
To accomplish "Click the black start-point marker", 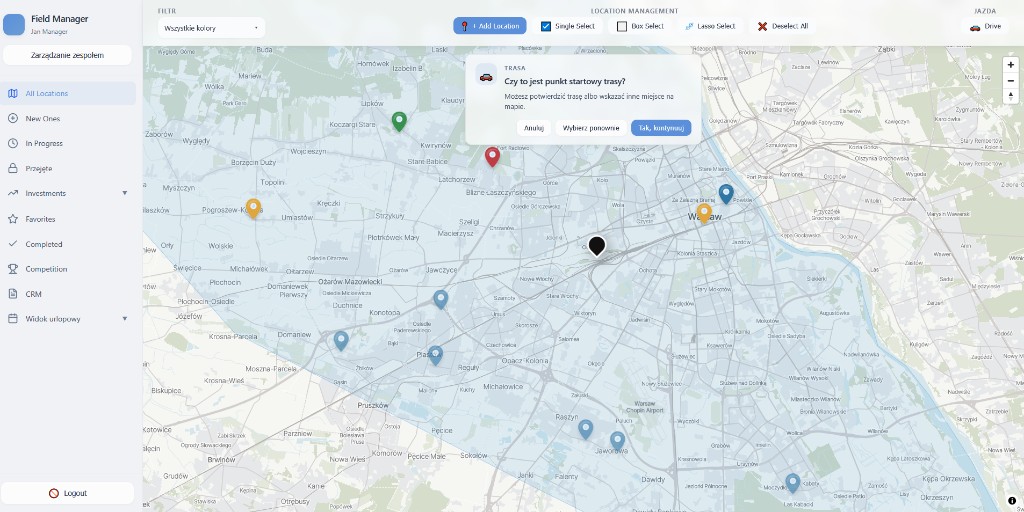I will point(596,246).
